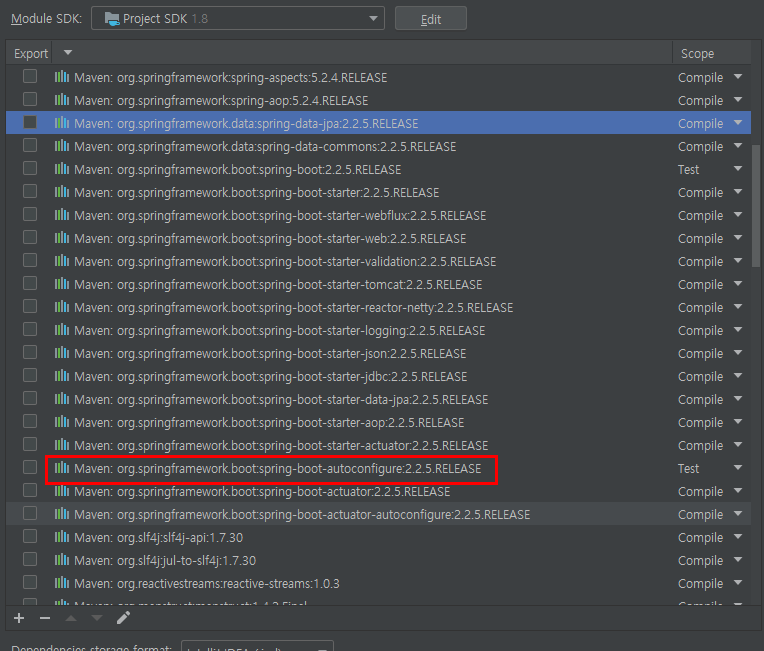This screenshot has width=764, height=651.
Task: Open scope dropdown for slf4j-api
Action: tap(738, 537)
